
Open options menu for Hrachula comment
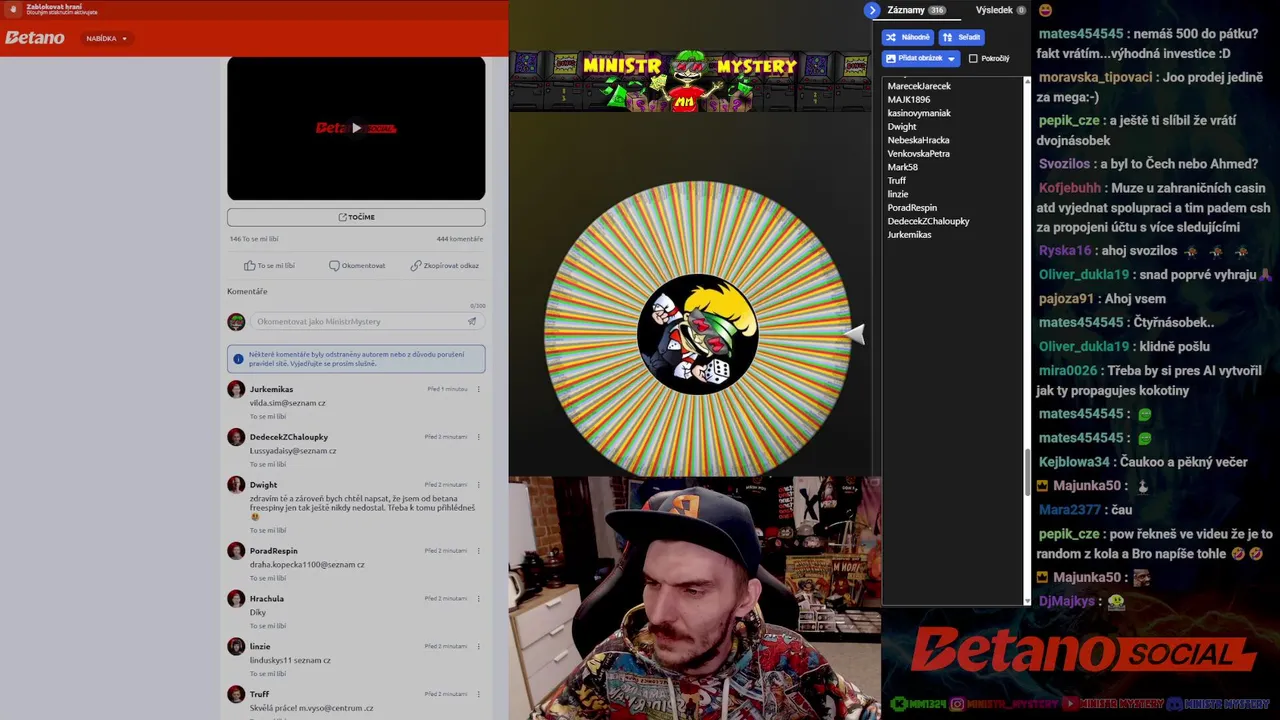pyautogui.click(x=479, y=599)
